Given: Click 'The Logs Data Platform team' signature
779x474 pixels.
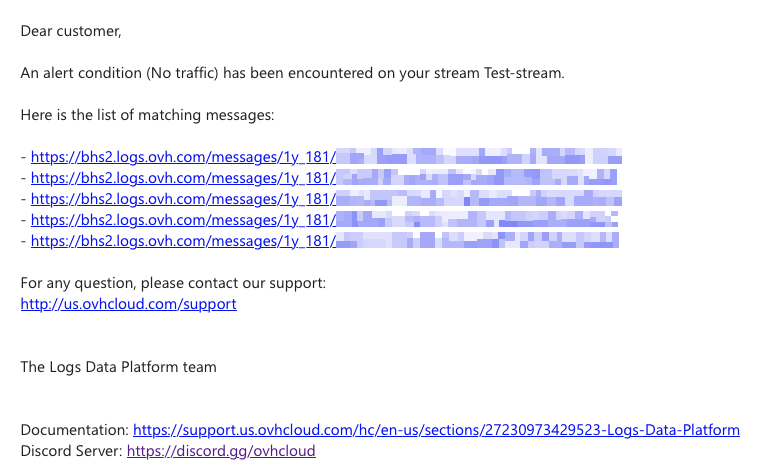Looking at the screenshot, I should 118,367.
